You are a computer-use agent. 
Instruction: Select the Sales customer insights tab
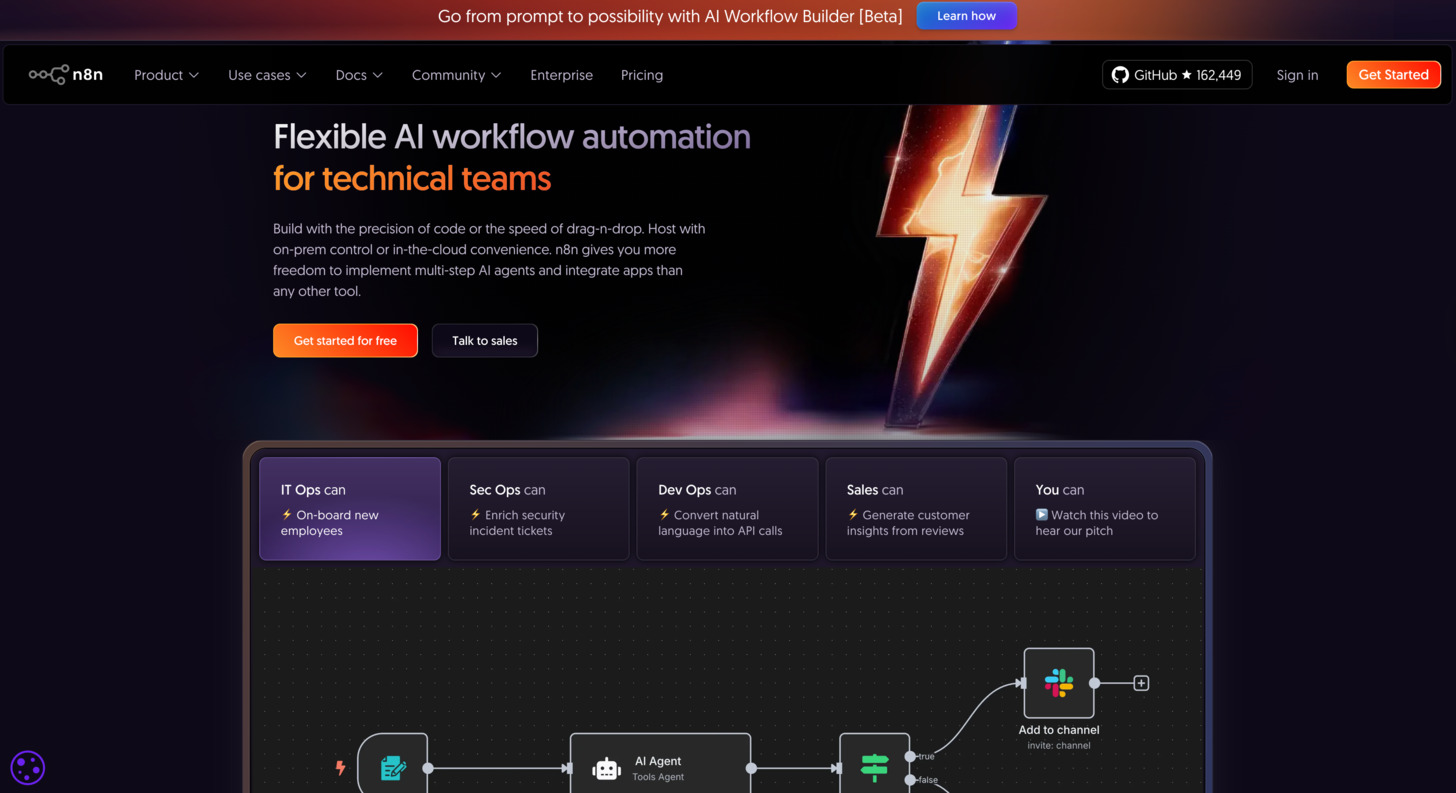(x=915, y=509)
